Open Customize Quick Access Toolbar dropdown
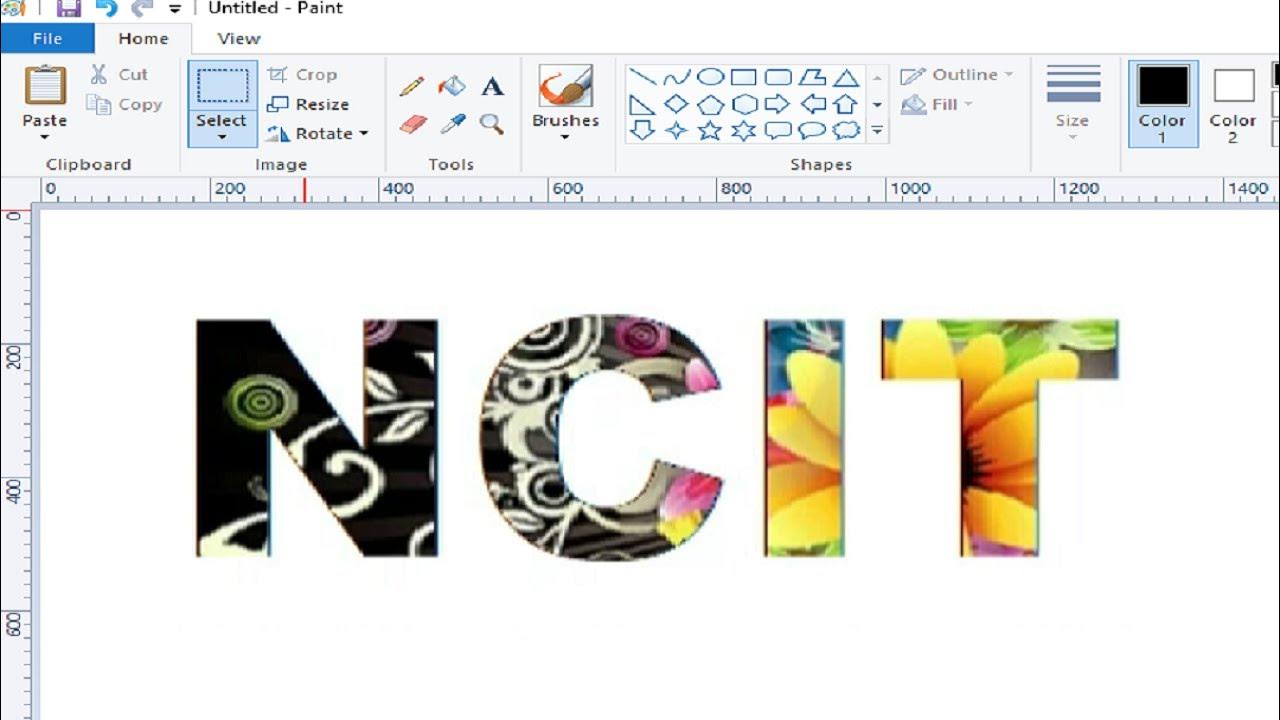This screenshot has width=1280, height=720. coord(175,9)
